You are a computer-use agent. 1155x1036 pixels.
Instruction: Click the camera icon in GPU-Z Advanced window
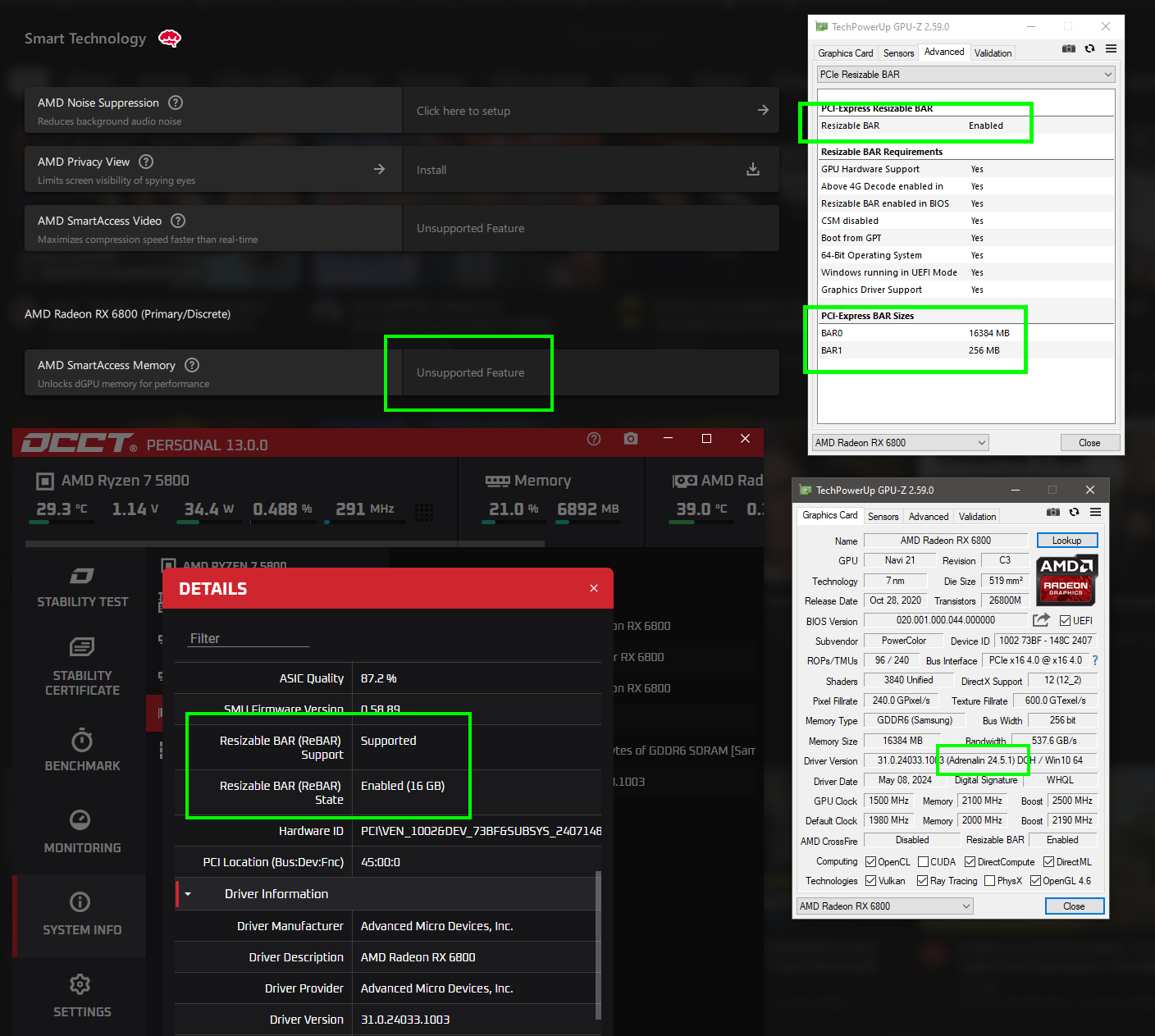coord(1068,48)
